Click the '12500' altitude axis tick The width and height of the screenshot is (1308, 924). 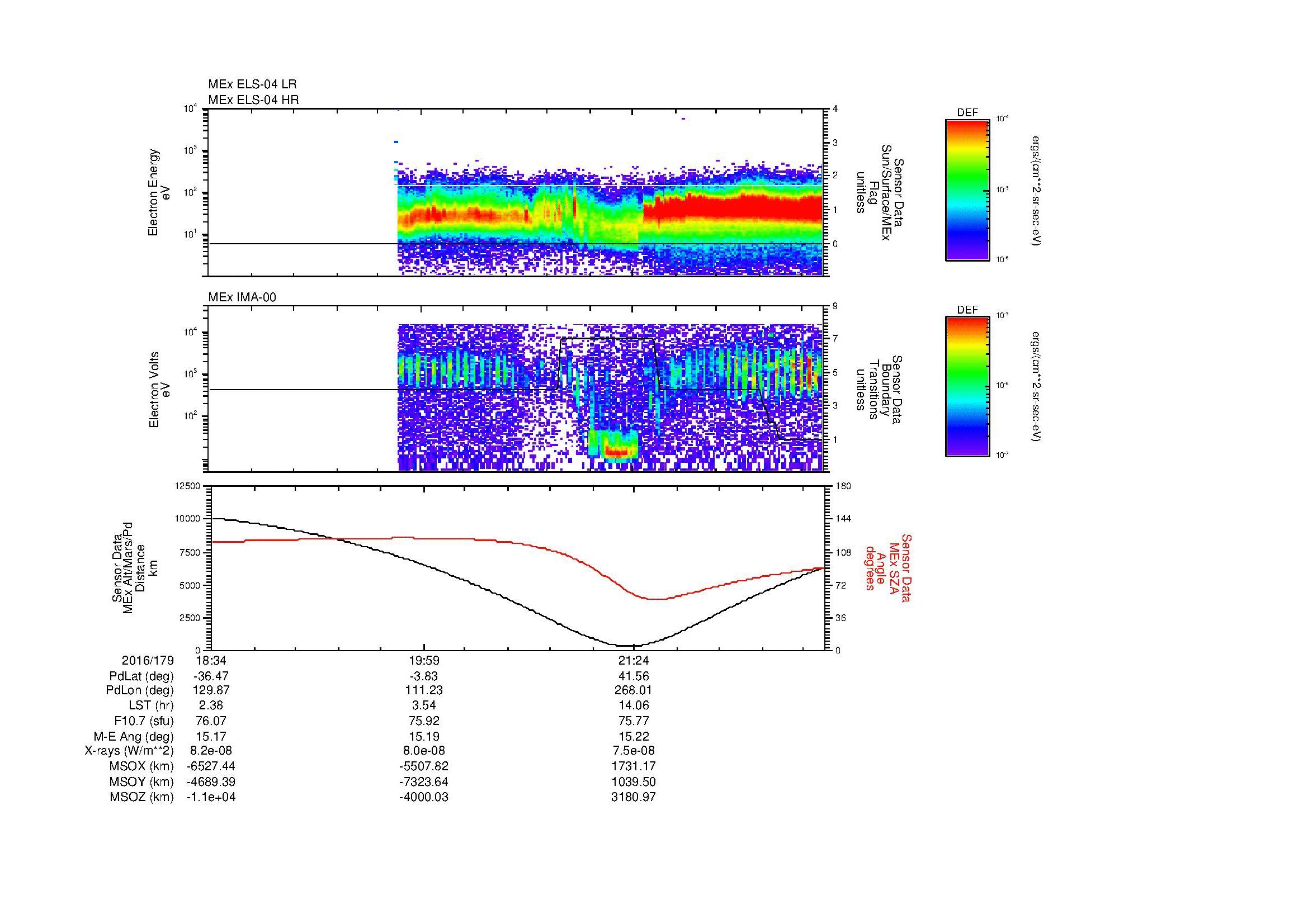pos(188,486)
